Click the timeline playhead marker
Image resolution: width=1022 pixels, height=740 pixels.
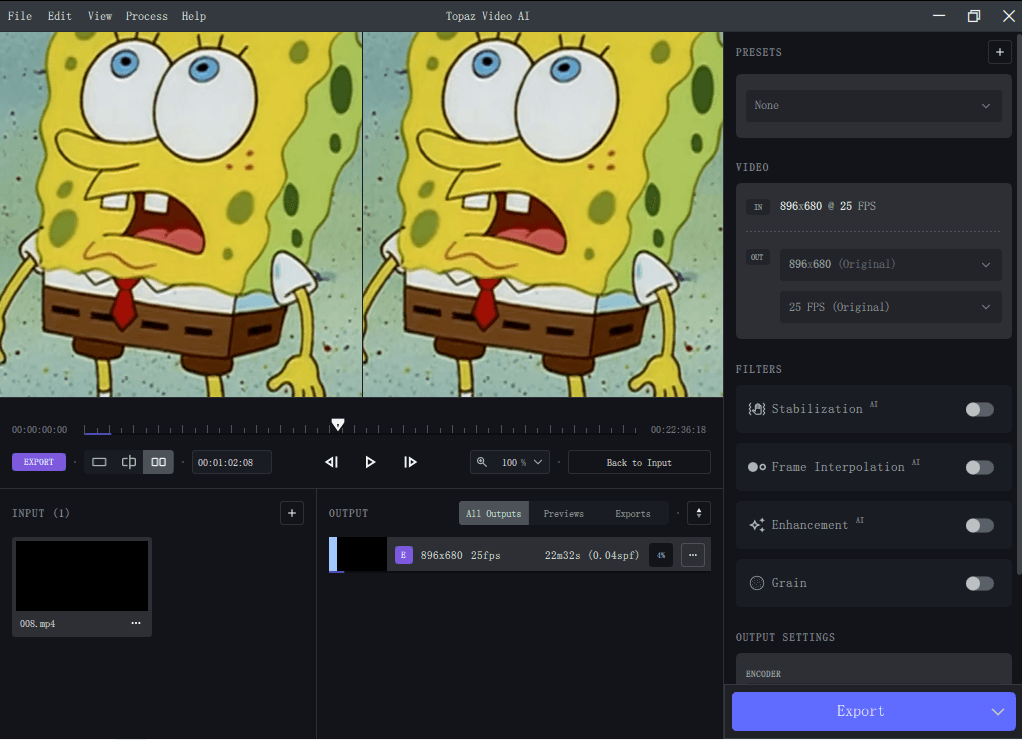click(x=338, y=425)
